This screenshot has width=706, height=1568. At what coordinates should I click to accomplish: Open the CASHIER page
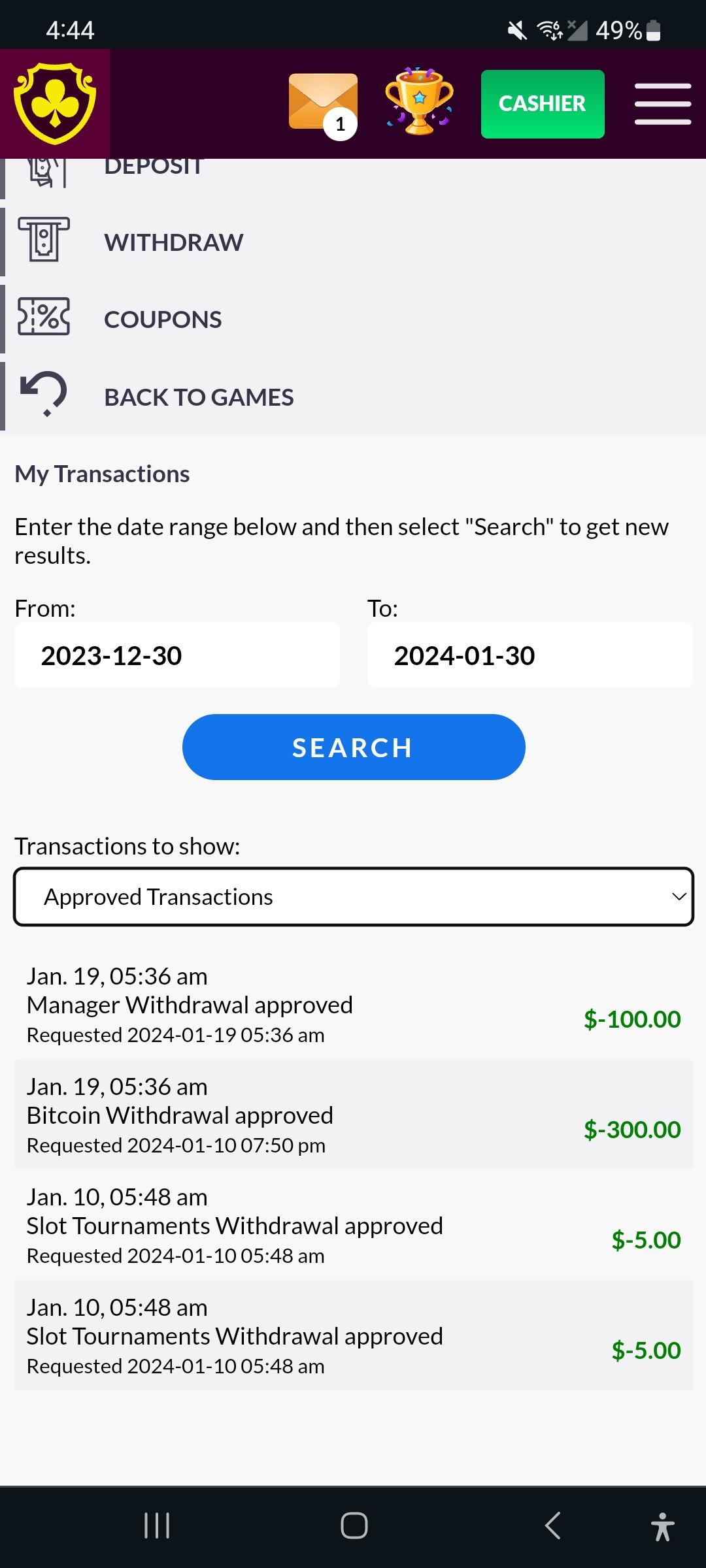pos(543,104)
